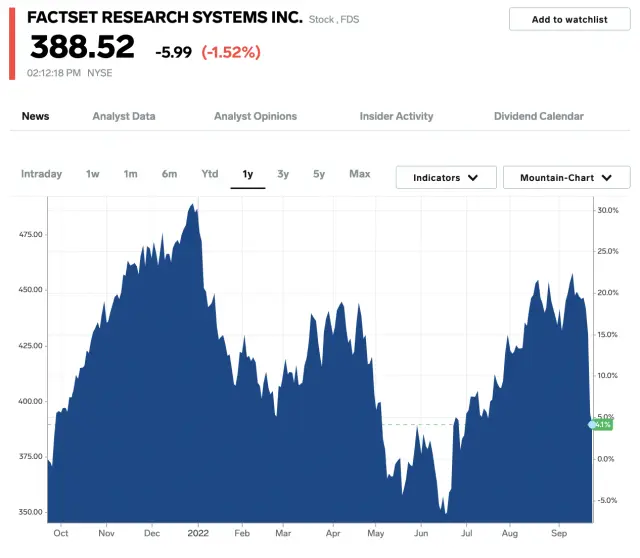Open the Indicators dropdown

point(446,178)
